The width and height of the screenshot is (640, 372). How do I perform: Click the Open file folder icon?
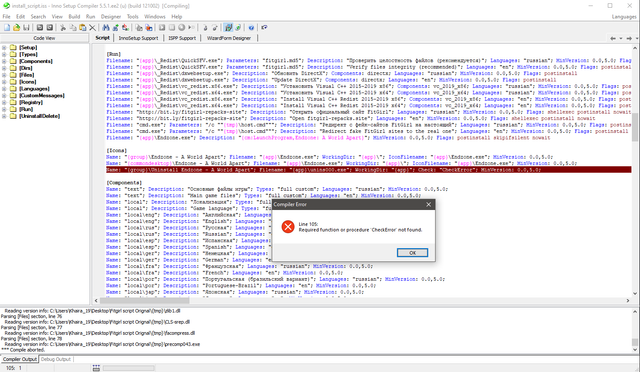point(16,27)
